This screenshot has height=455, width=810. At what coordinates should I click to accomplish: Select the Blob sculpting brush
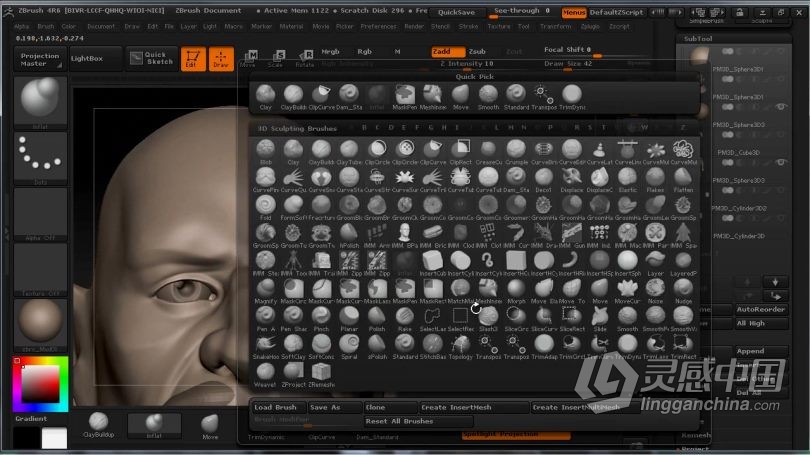(266, 152)
